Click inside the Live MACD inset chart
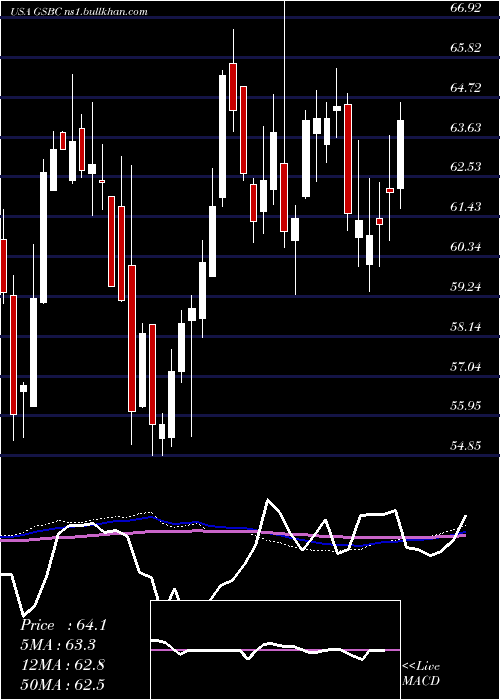This screenshot has height=700, width=500. [275, 650]
